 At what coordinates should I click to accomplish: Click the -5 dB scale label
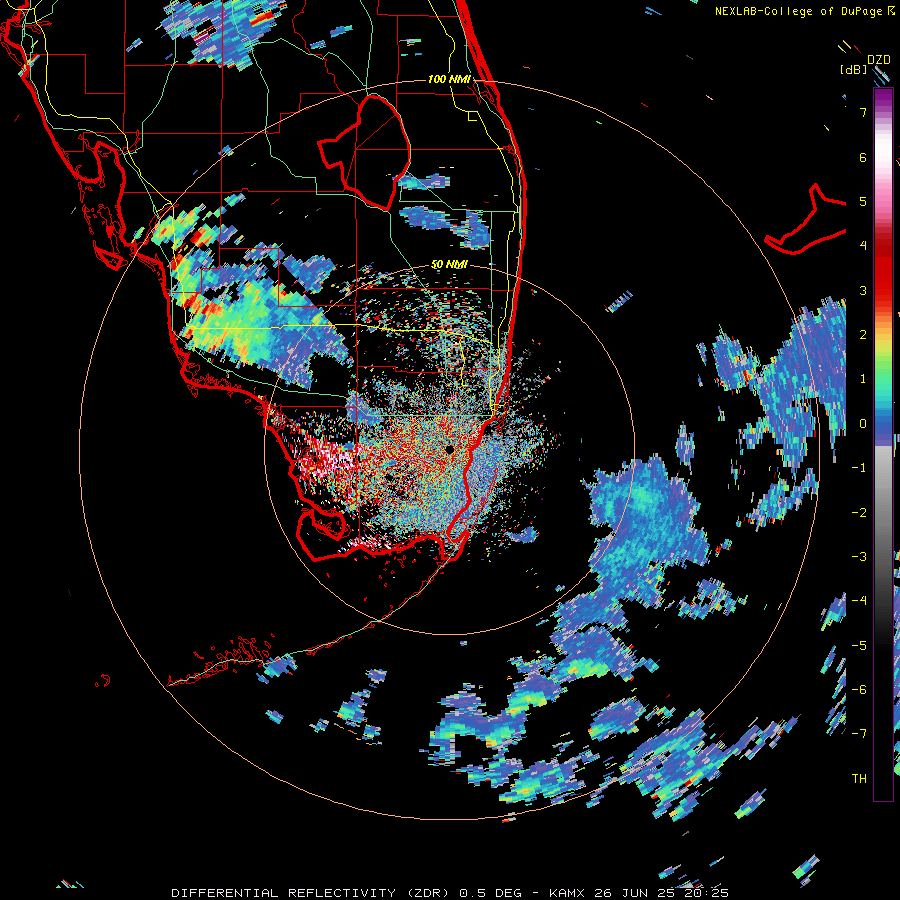859,646
